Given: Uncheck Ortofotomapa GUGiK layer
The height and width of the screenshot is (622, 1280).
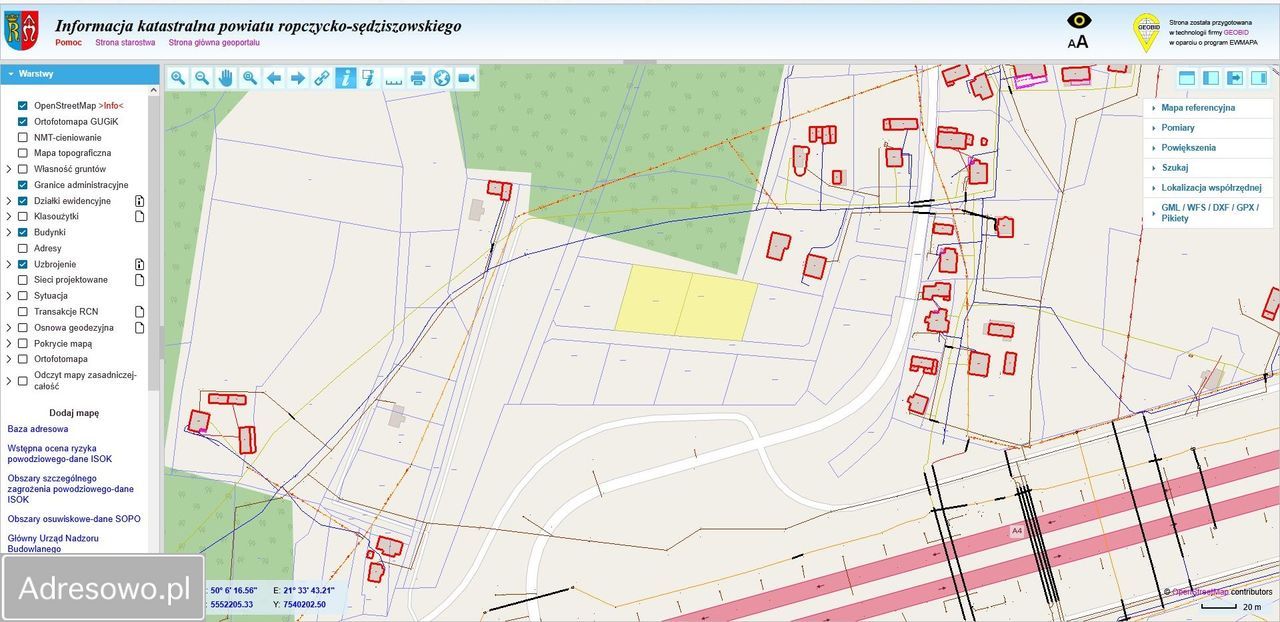Looking at the screenshot, I should [x=23, y=121].
